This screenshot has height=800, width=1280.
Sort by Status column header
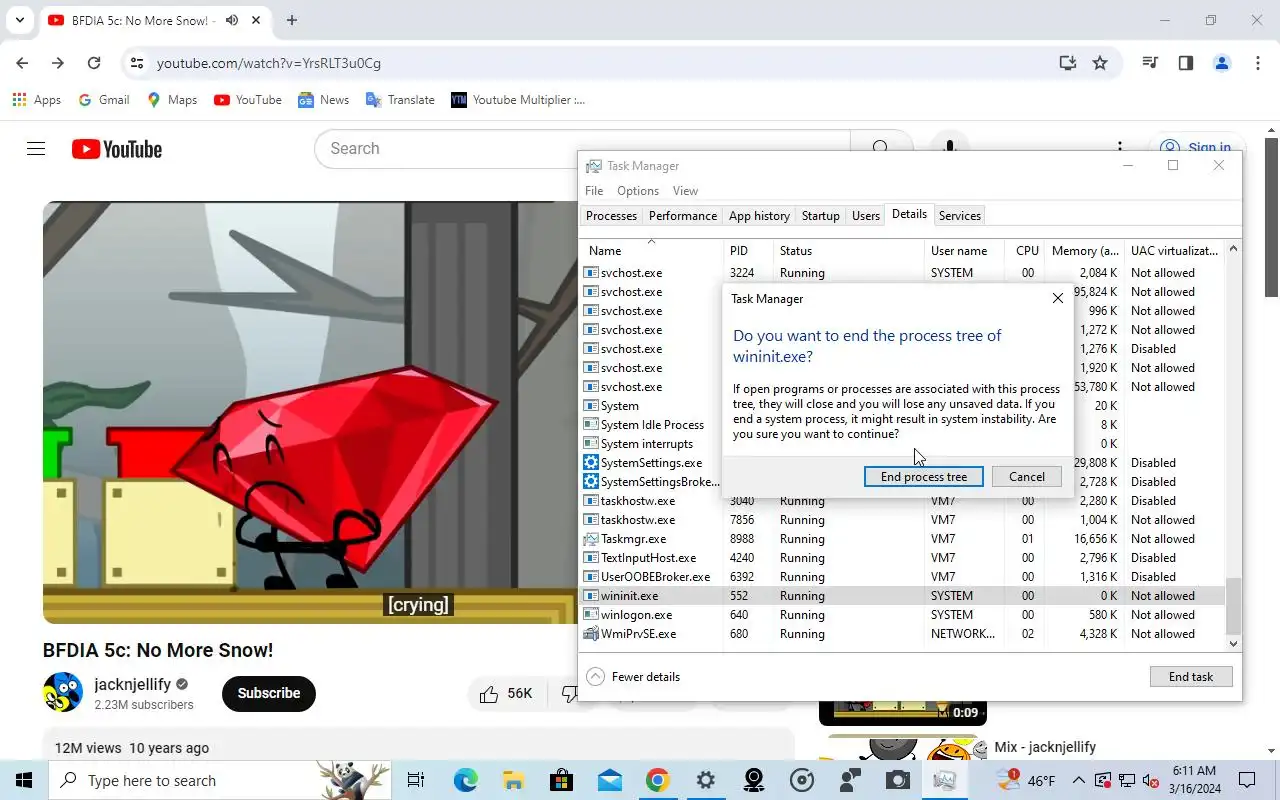[849, 251]
